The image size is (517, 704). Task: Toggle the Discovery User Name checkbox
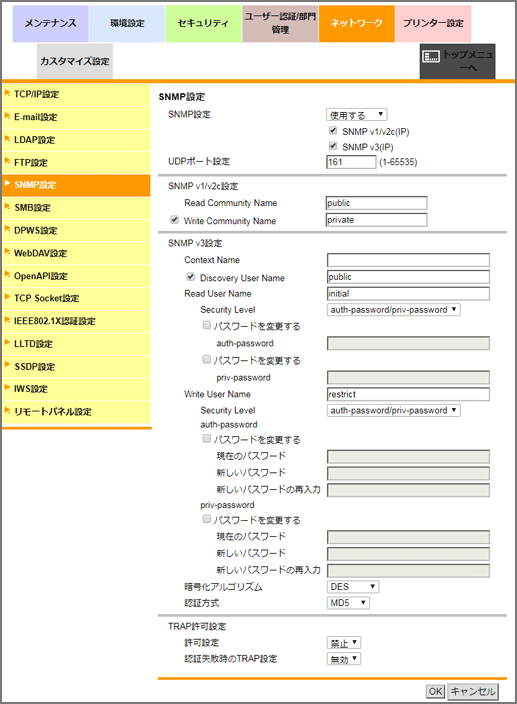click(191, 277)
